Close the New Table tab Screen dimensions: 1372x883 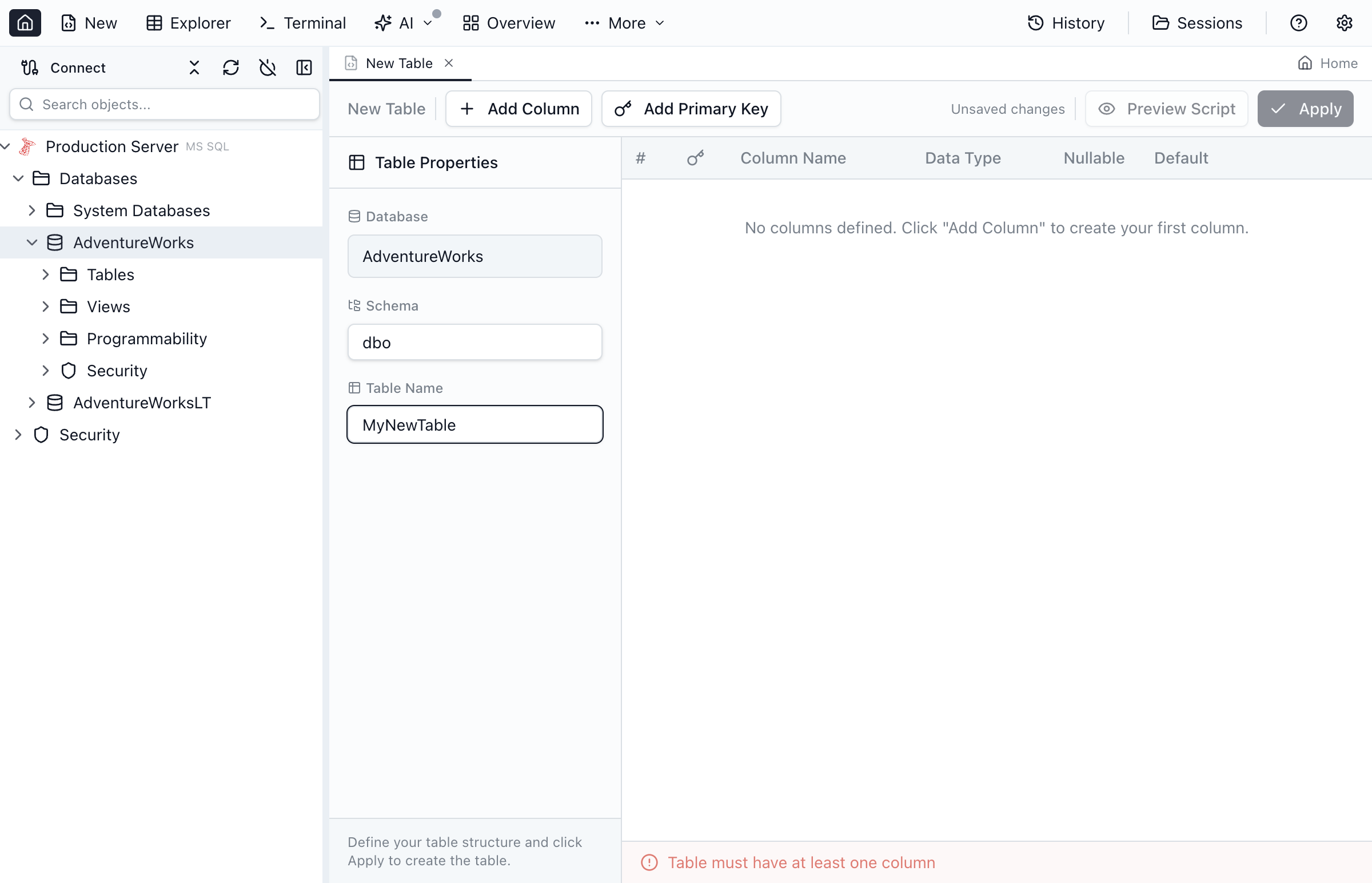(449, 63)
